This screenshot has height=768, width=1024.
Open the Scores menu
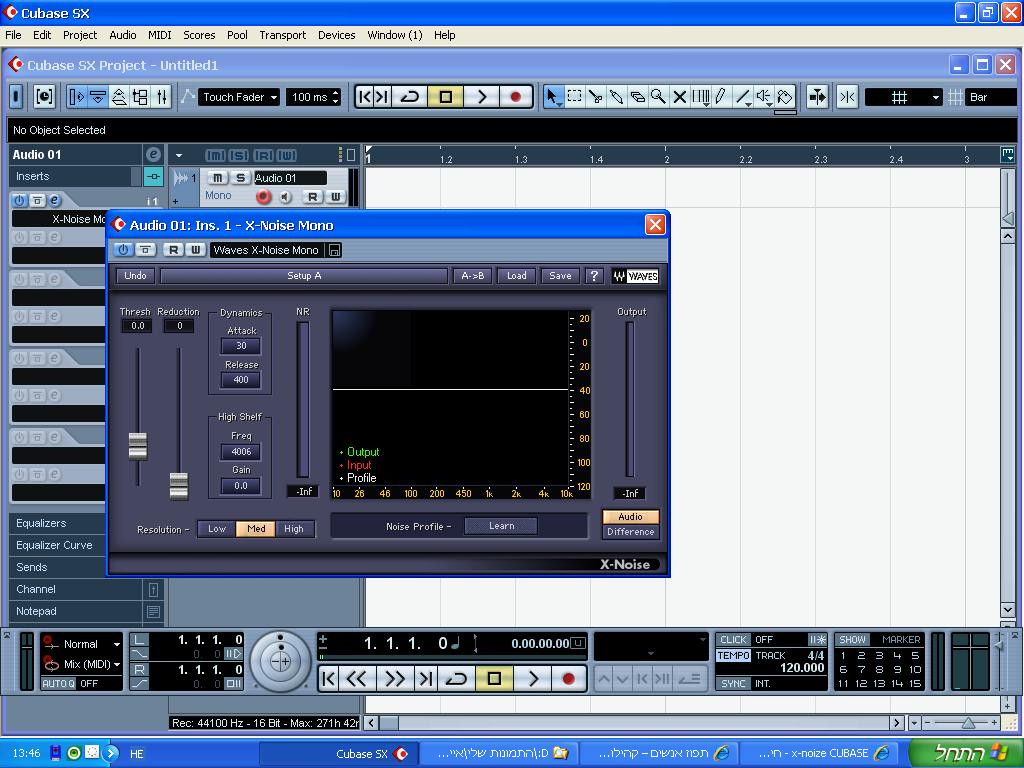199,35
